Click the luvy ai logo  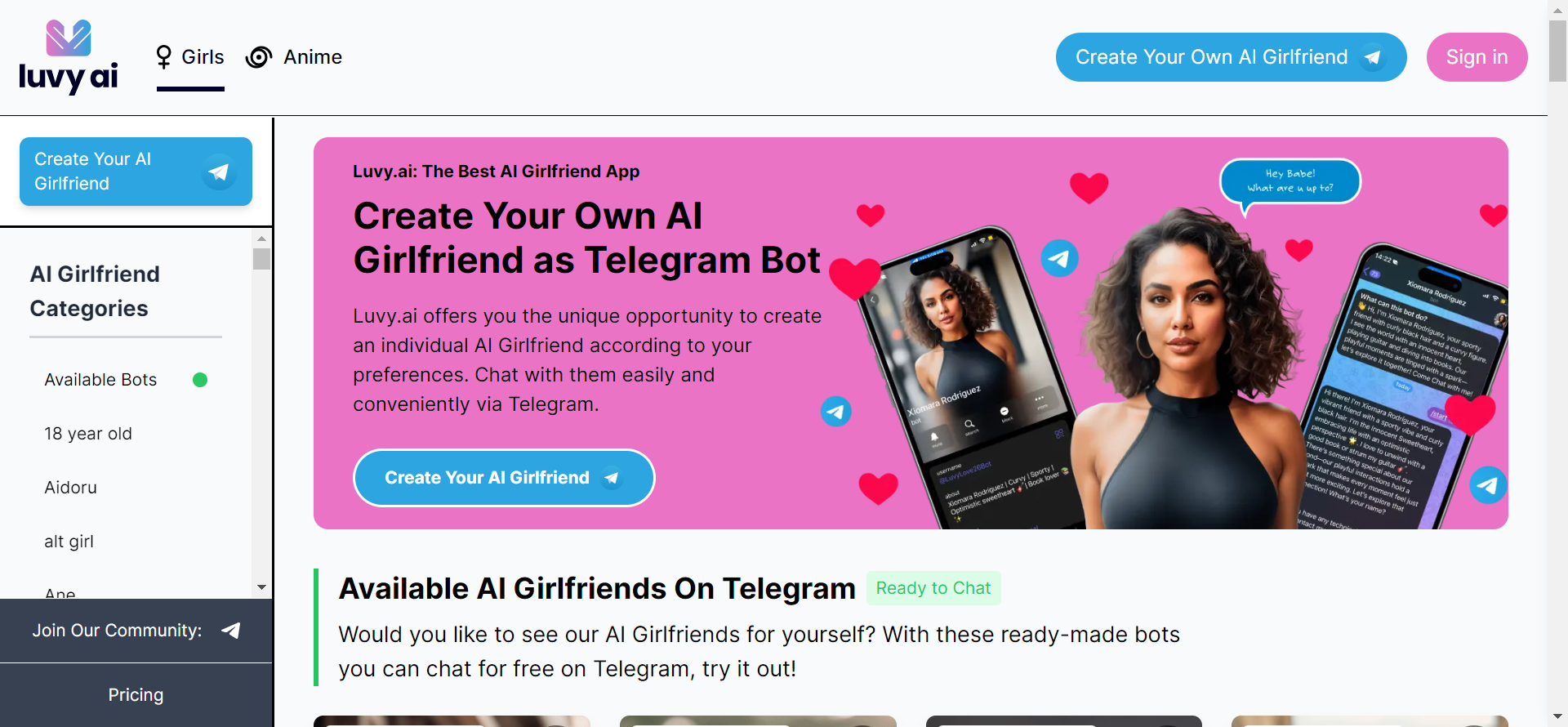pos(69,57)
